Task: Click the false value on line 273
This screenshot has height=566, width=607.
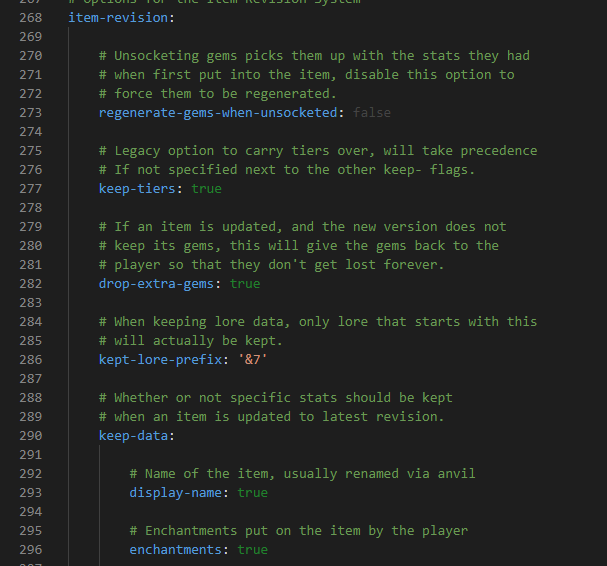Action: click(x=371, y=113)
